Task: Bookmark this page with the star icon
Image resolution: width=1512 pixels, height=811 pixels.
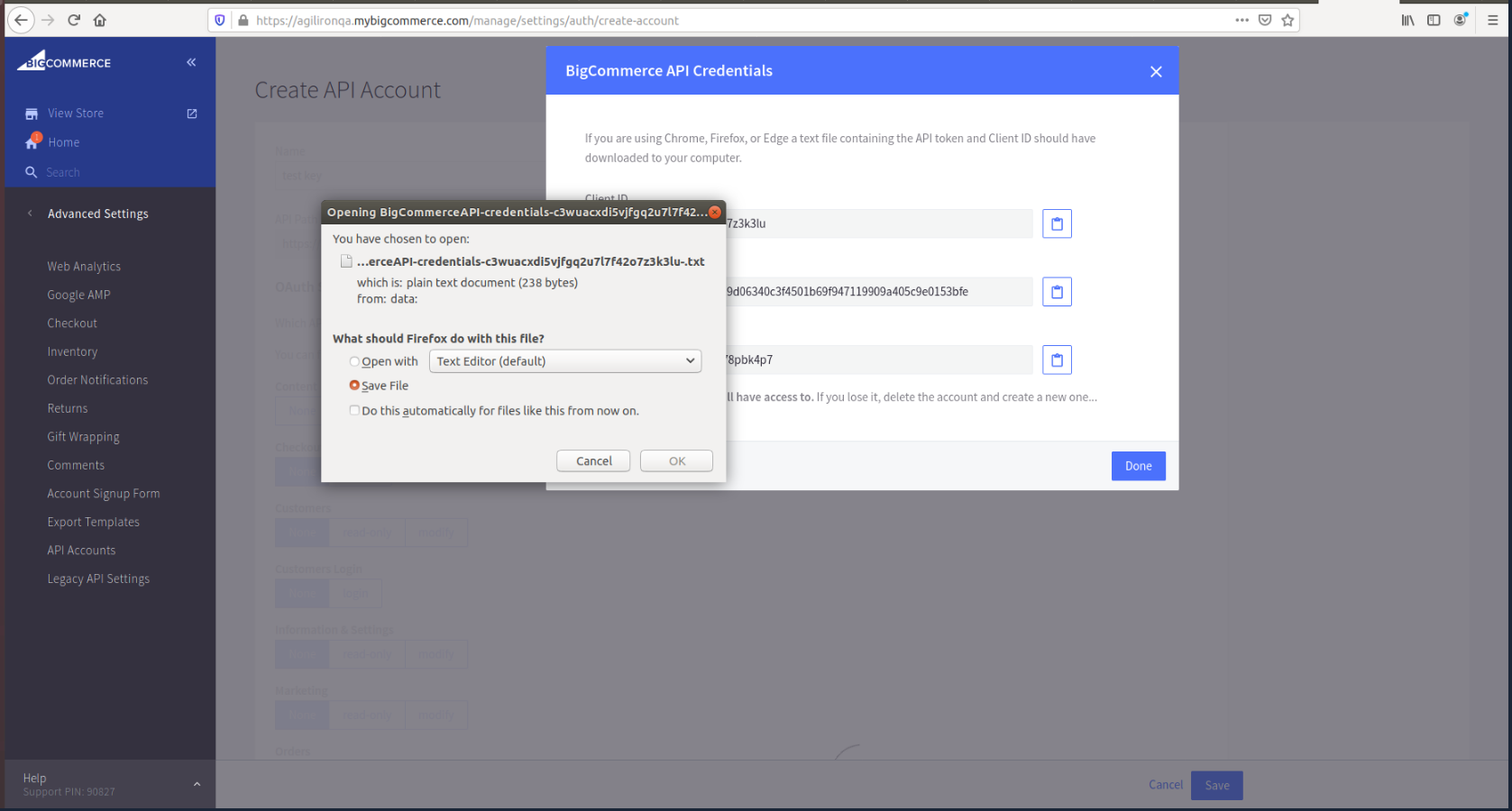Action: [1287, 20]
